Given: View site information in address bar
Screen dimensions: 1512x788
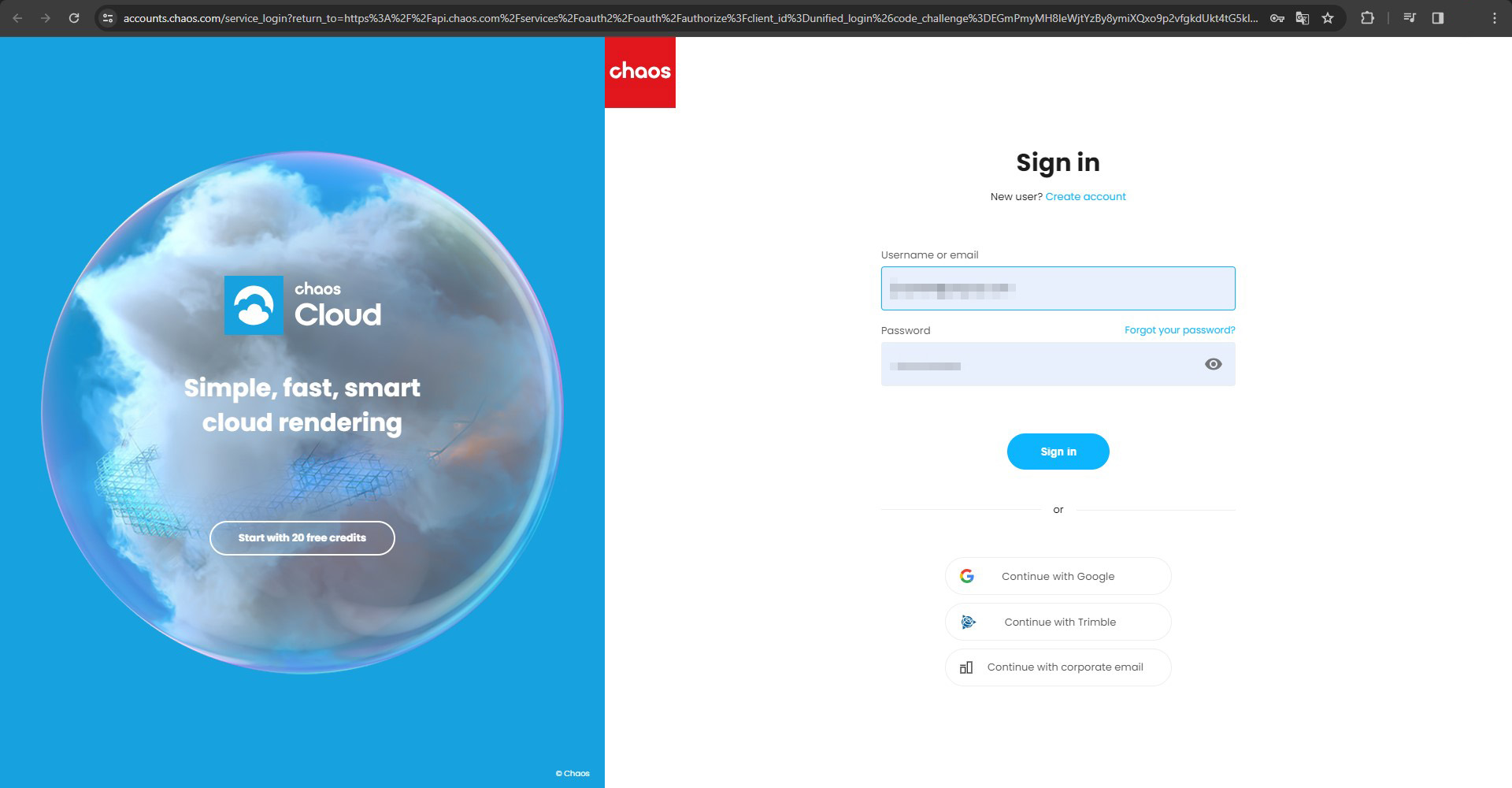Looking at the screenshot, I should click(109, 18).
